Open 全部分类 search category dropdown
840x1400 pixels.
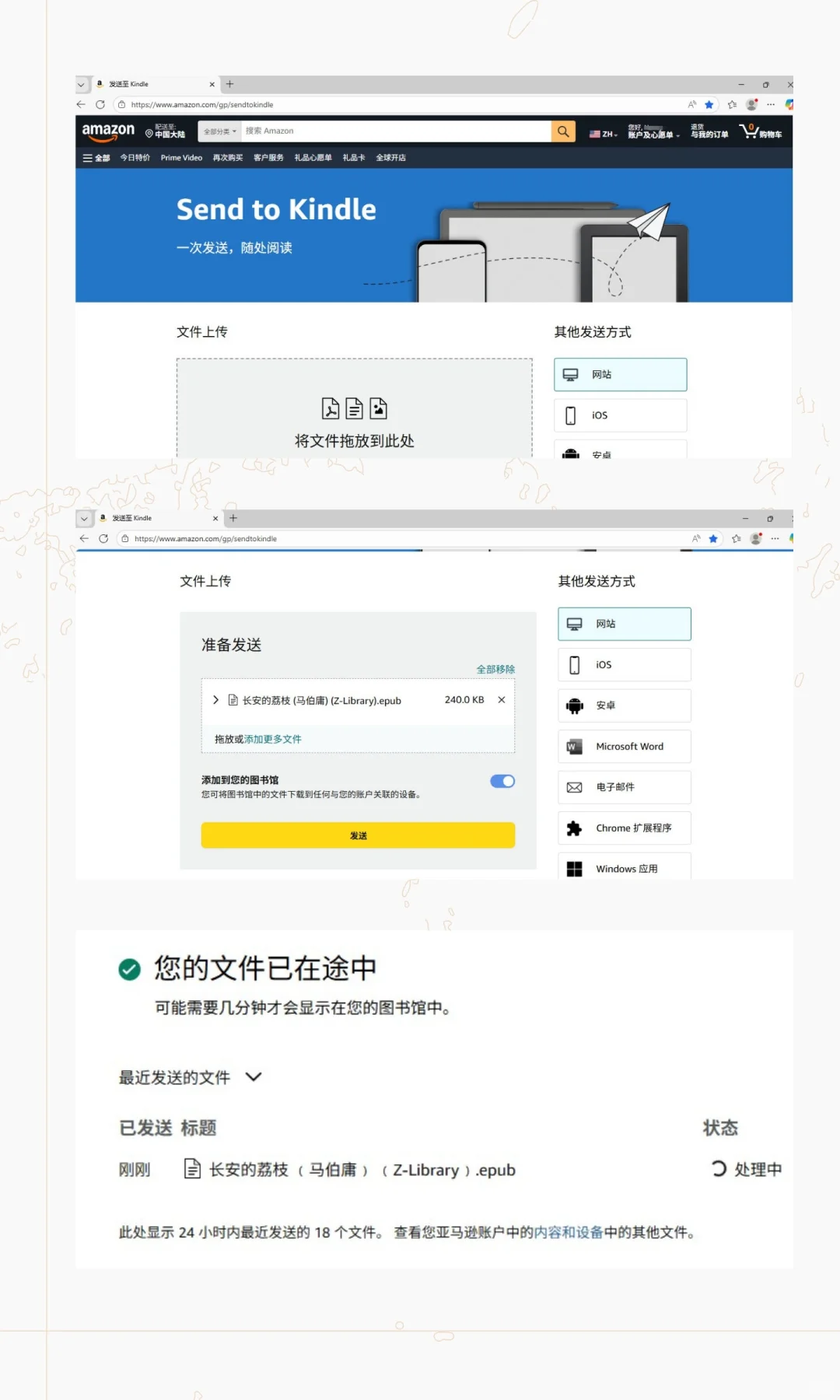pyautogui.click(x=219, y=131)
